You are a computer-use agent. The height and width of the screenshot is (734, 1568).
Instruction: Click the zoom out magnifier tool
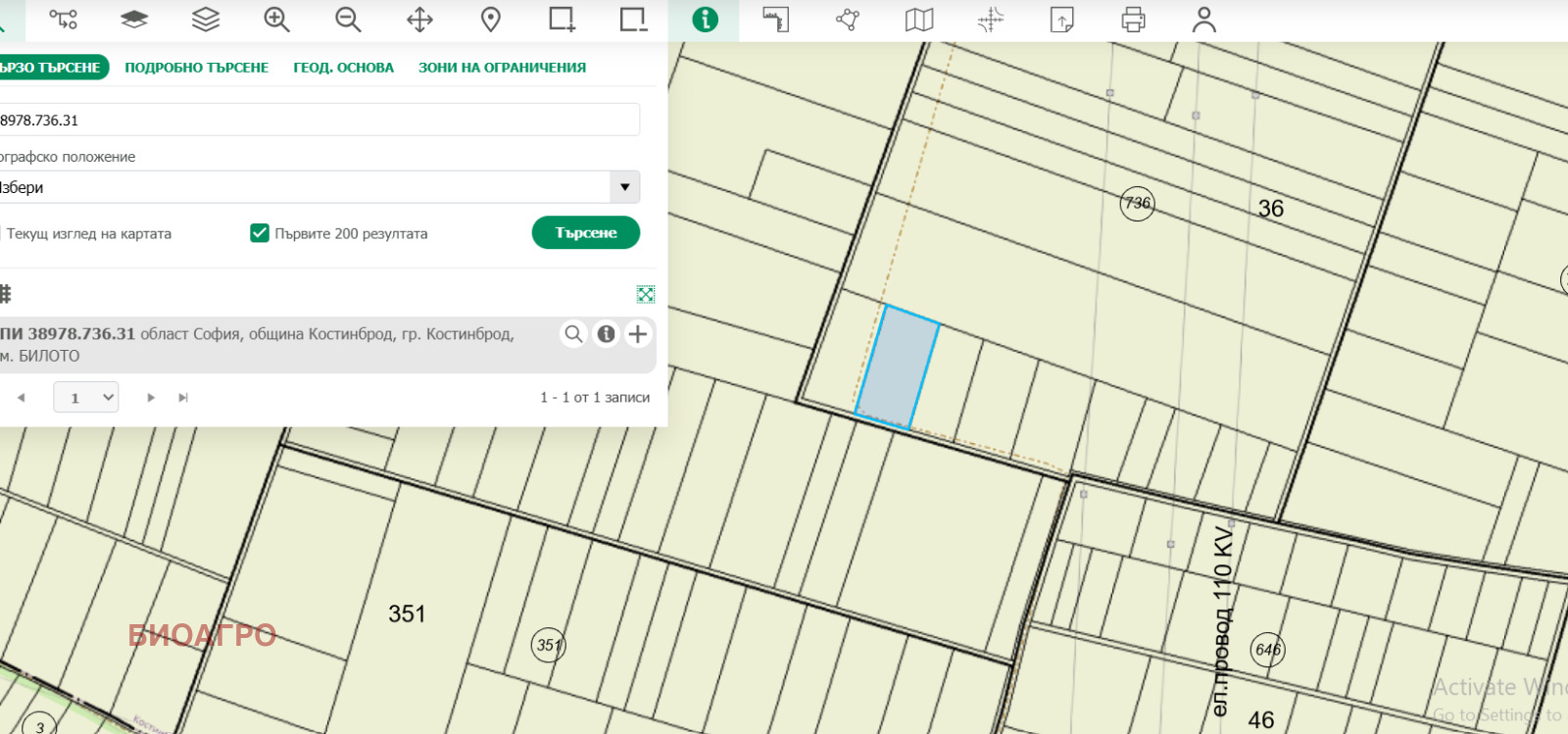point(348,20)
